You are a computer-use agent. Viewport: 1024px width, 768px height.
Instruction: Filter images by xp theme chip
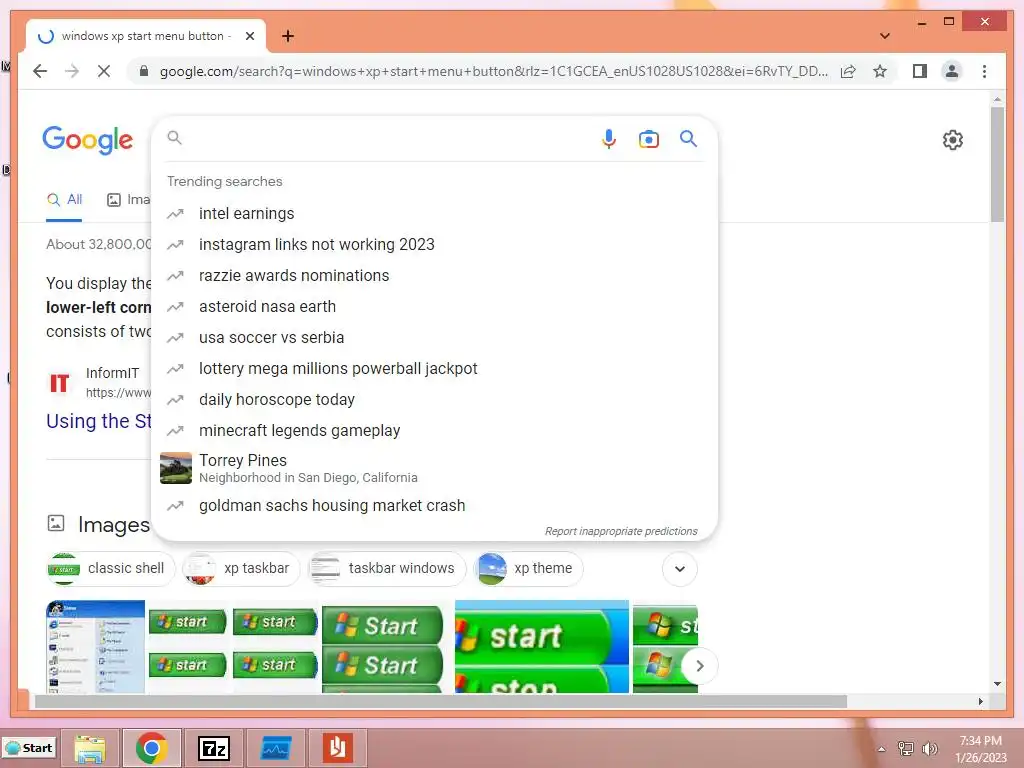[528, 568]
